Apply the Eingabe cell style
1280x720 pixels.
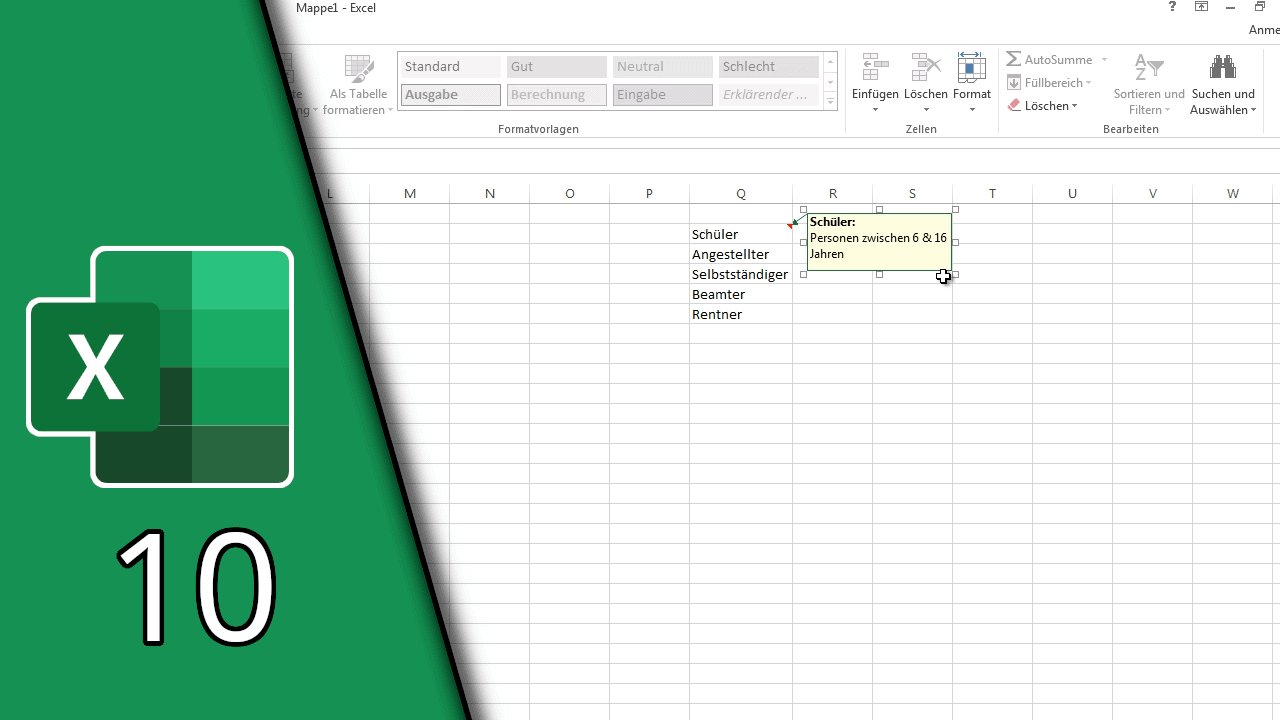tap(663, 95)
